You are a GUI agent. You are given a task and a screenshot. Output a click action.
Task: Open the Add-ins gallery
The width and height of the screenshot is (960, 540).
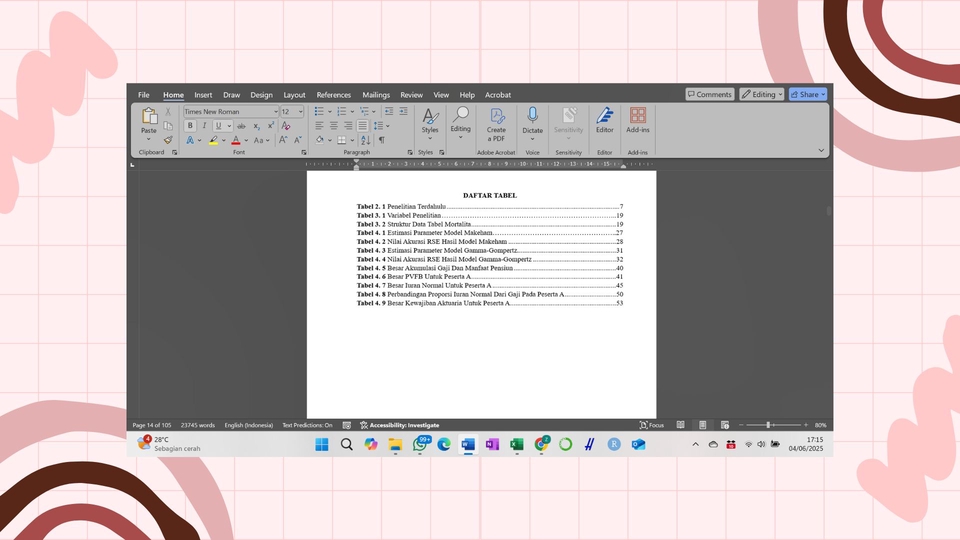tap(637, 120)
